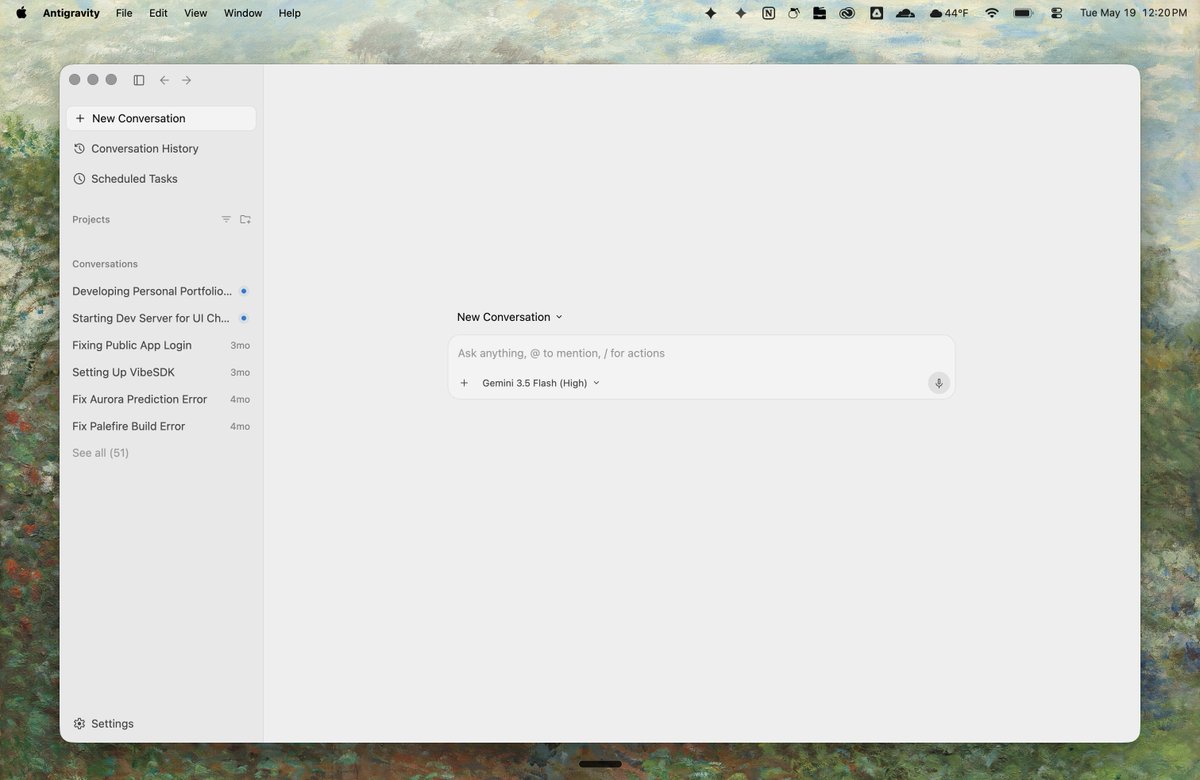Open the Wi-Fi status menu
The height and width of the screenshot is (780, 1200).
coord(992,13)
